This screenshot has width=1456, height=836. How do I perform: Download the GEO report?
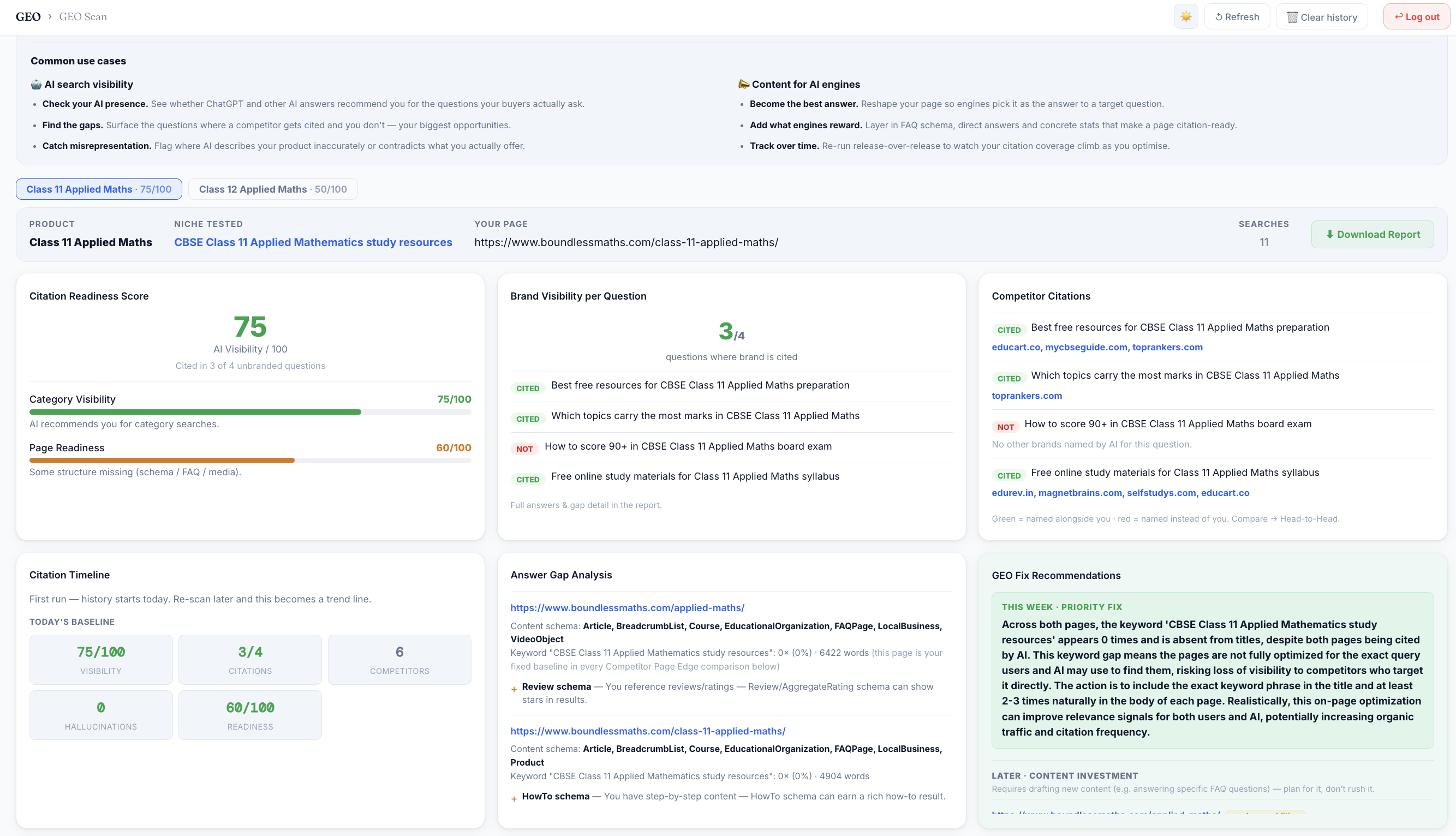pyautogui.click(x=1372, y=234)
